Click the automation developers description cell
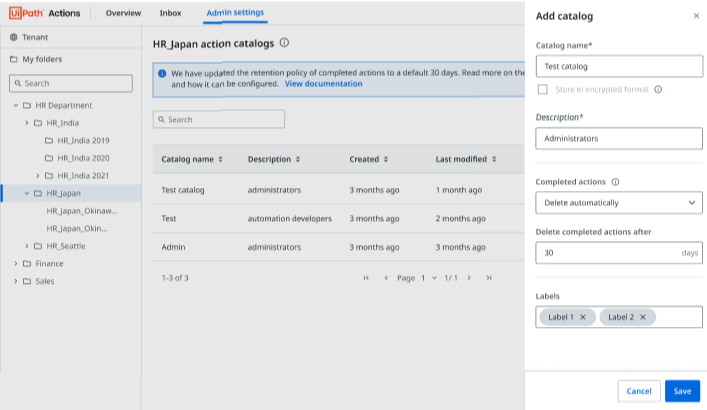The height and width of the screenshot is (410, 707). pyautogui.click(x=289, y=218)
